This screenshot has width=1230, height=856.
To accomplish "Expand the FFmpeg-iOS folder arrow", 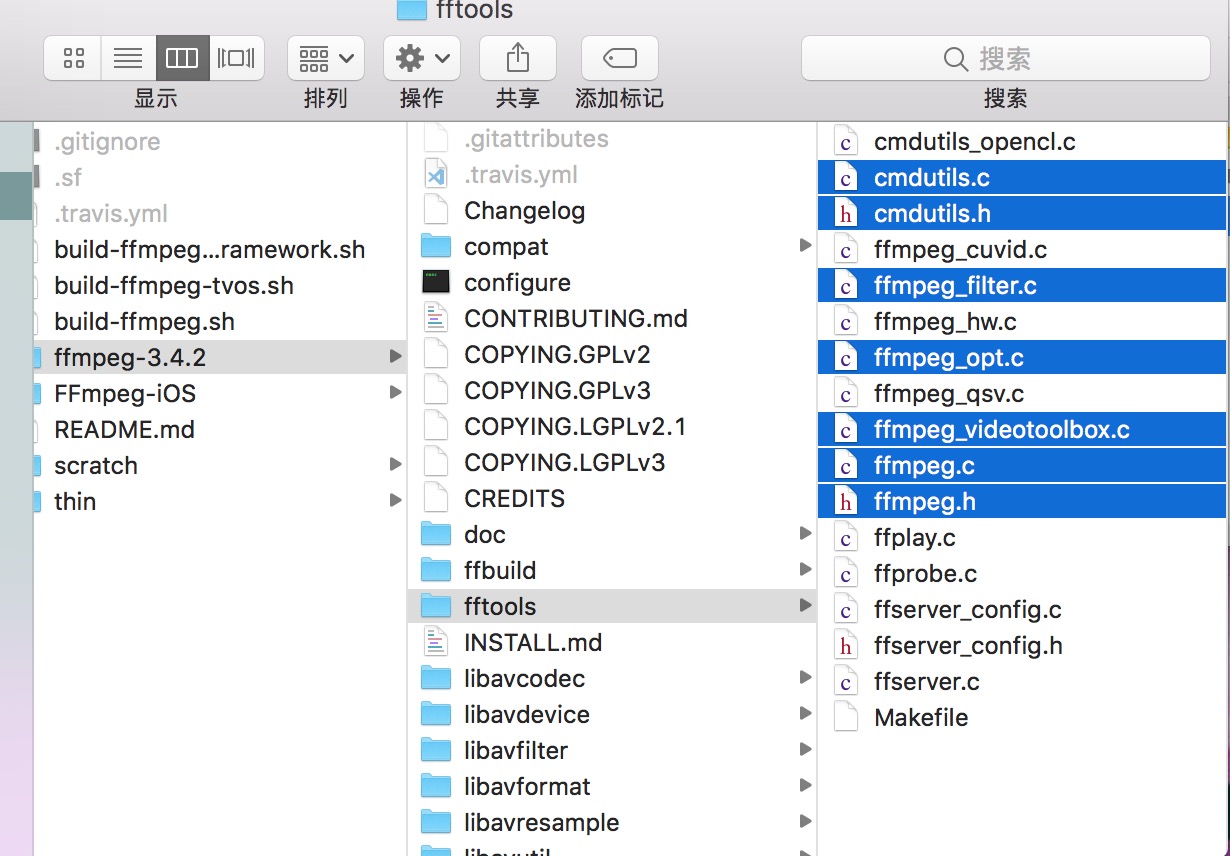I will coord(396,393).
